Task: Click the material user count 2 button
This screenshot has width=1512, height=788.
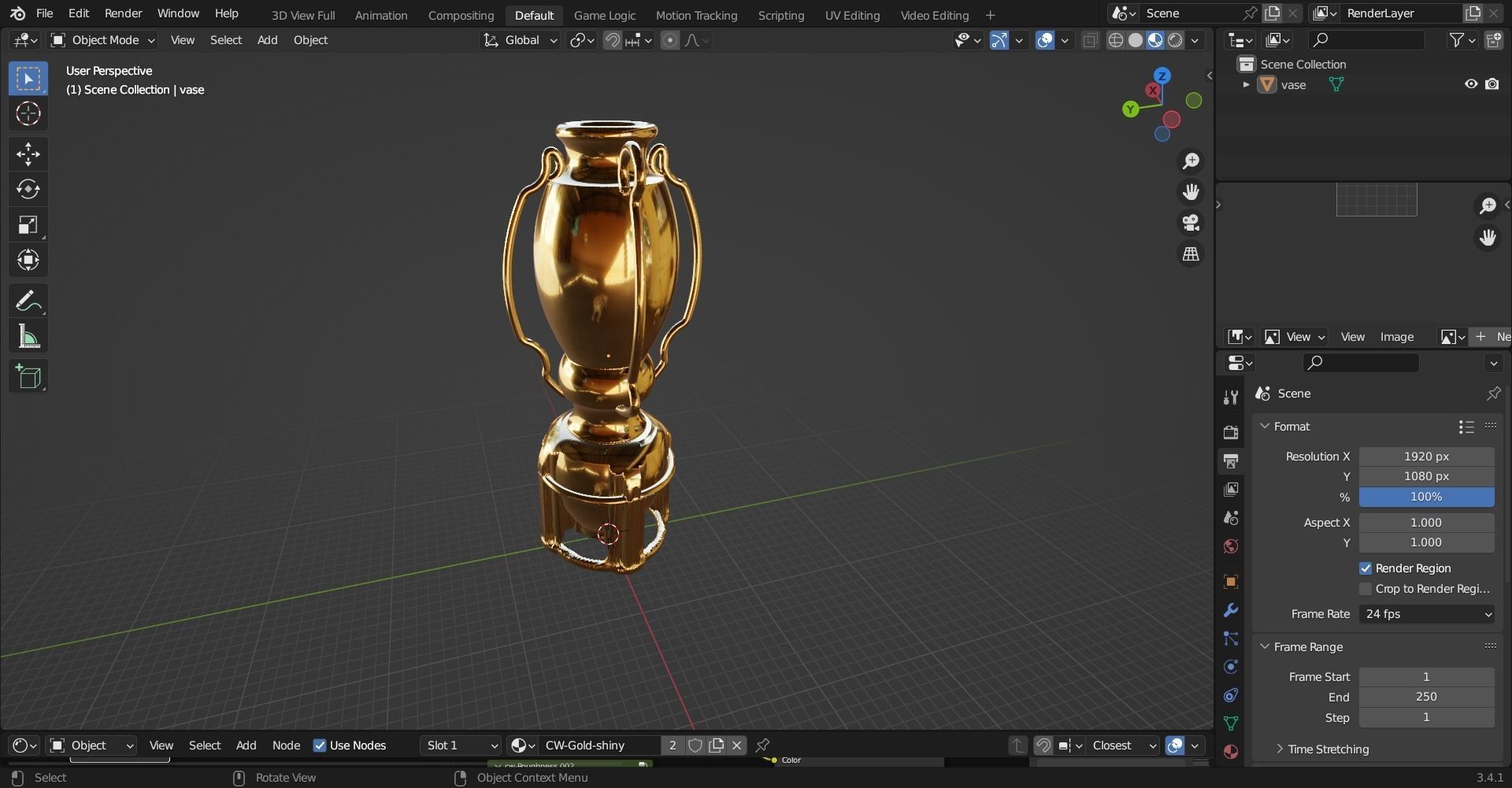Action: (673, 745)
